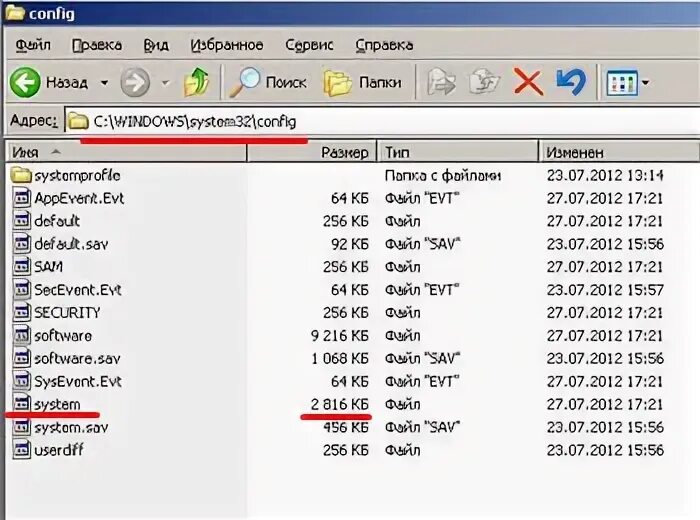Click the file name "userdiff"
700x520 pixels.
pyautogui.click(x=59, y=450)
